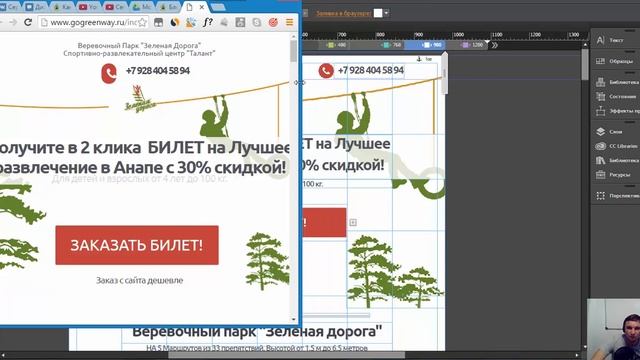Click the green logo on webpage
640x360 pixels.
coord(140,99)
